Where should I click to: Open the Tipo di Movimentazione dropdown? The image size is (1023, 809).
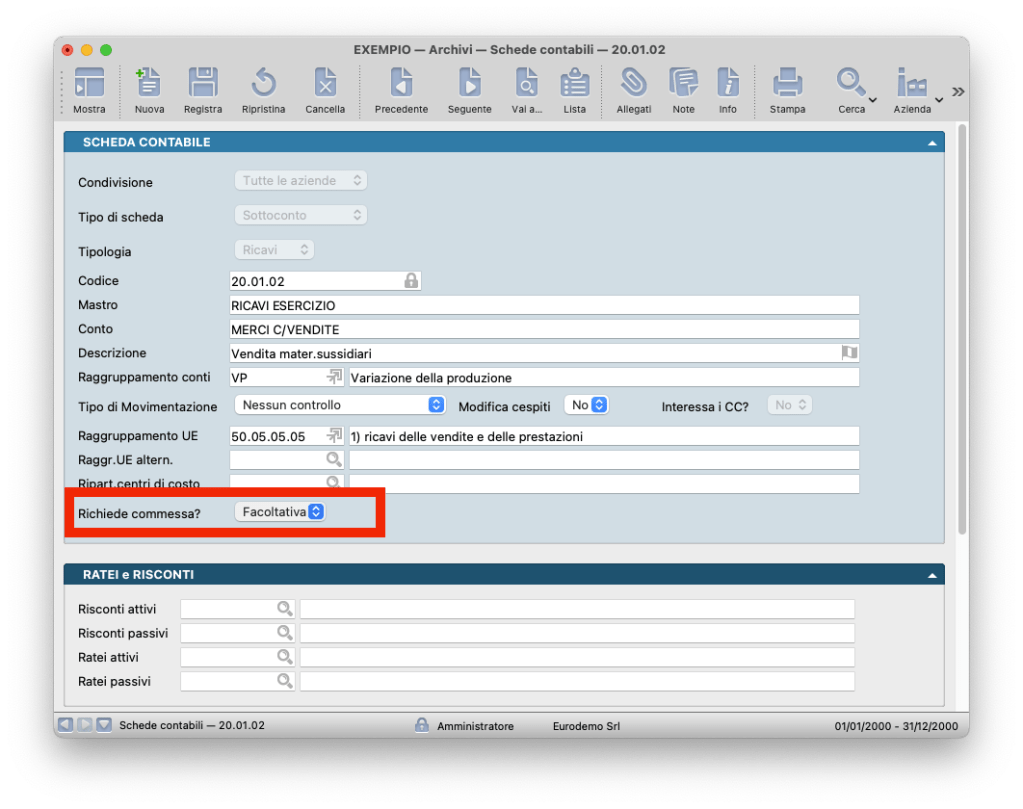[x=339, y=405]
